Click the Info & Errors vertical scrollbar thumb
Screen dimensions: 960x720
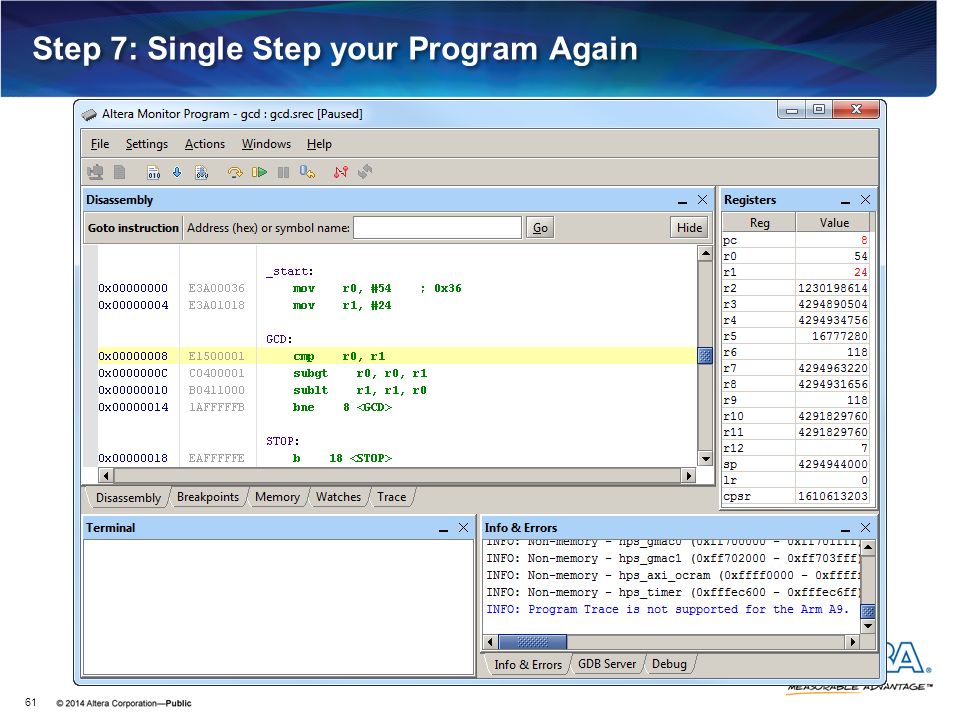(868, 611)
